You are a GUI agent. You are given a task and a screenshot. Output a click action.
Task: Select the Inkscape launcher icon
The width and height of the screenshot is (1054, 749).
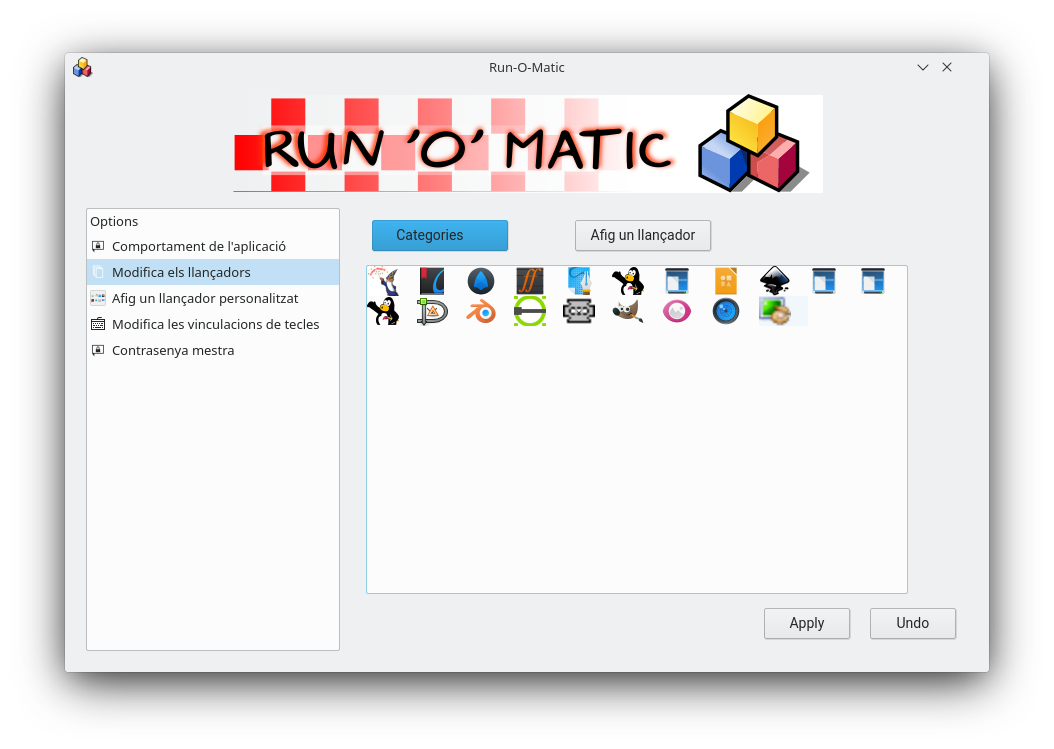click(x=775, y=281)
